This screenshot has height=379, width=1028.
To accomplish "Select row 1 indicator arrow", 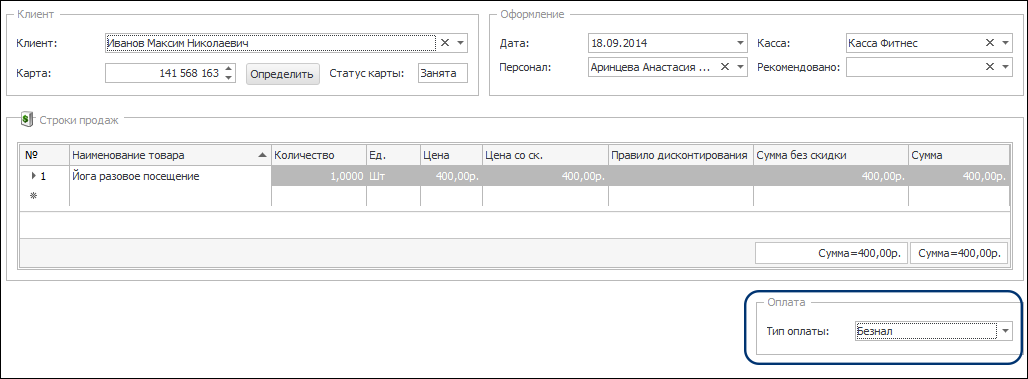I will tap(33, 176).
